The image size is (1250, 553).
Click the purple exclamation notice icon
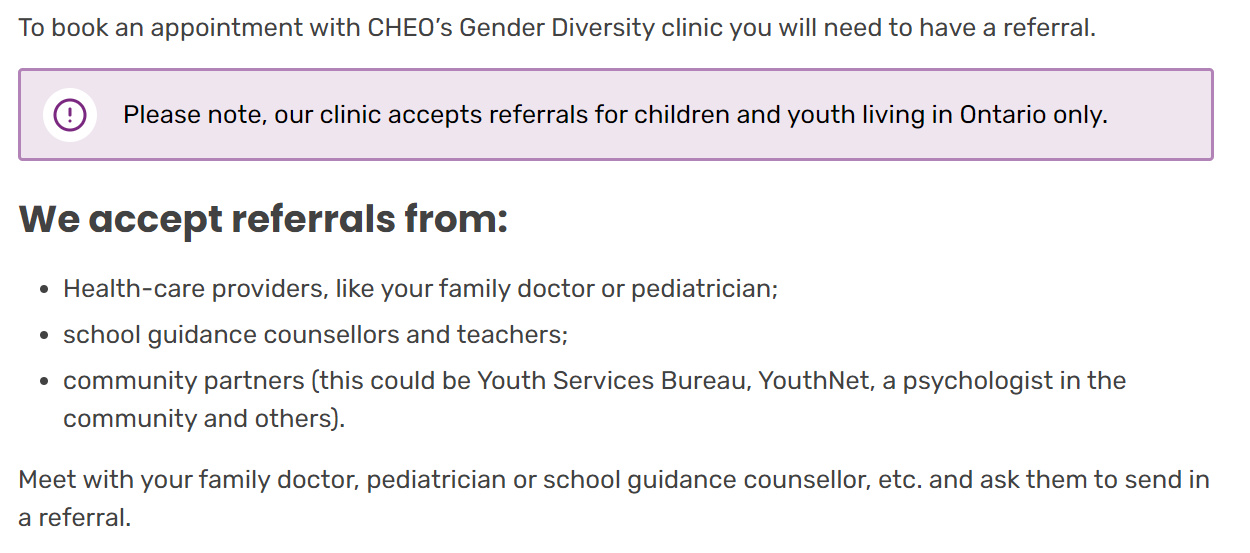(70, 115)
